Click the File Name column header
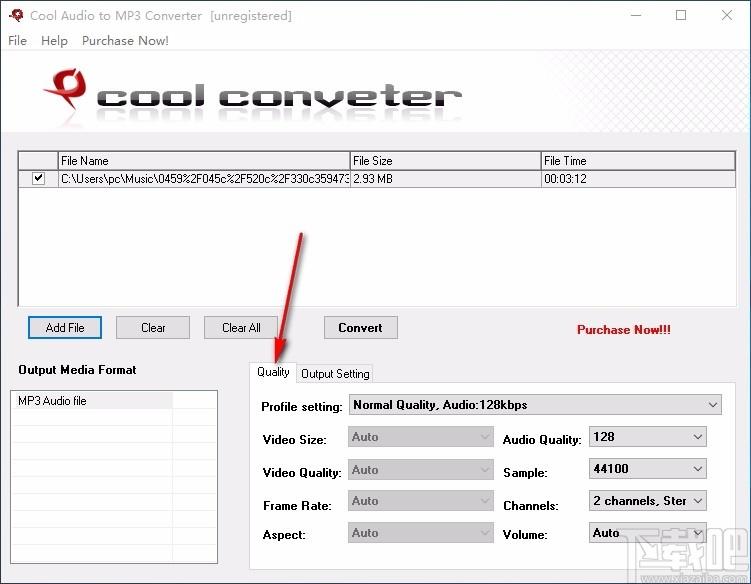 [204, 161]
